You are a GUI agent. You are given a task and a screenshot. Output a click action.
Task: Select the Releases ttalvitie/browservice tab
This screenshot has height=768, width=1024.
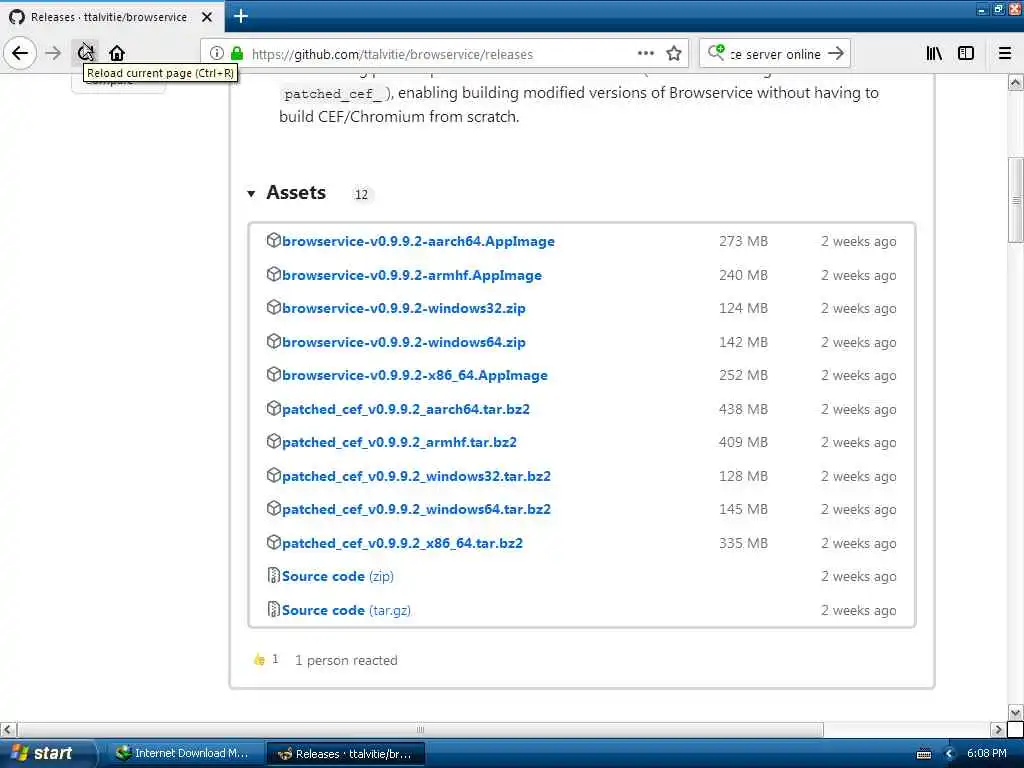(112, 17)
